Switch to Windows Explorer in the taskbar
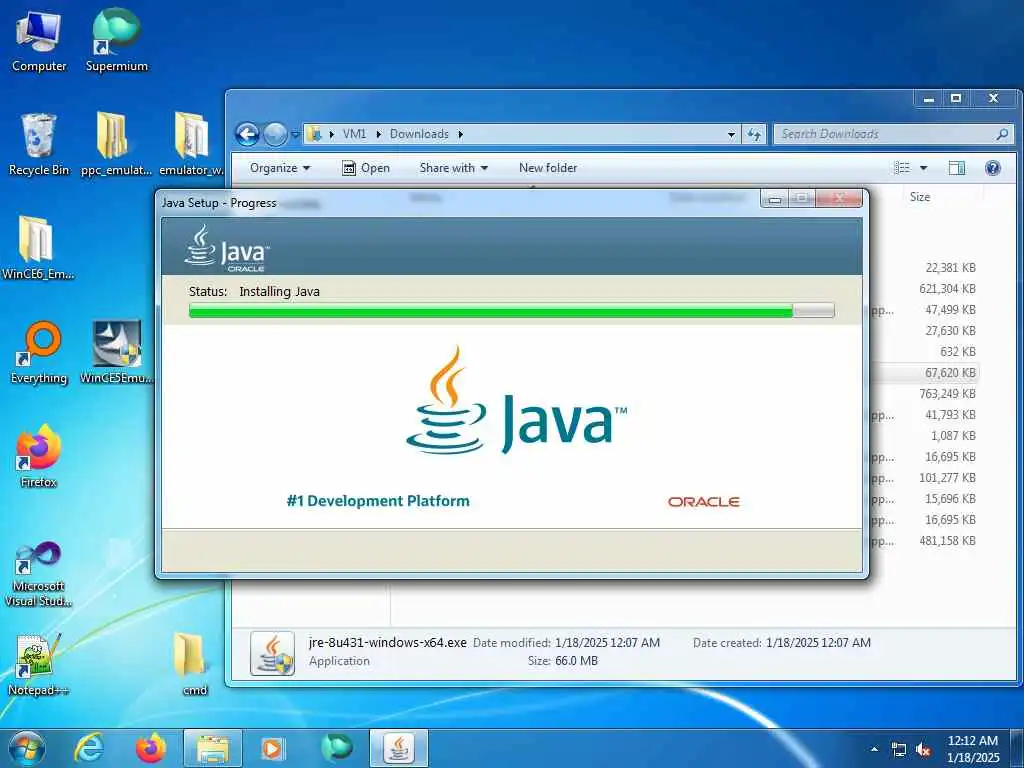Image resolution: width=1024 pixels, height=768 pixels. point(213,748)
